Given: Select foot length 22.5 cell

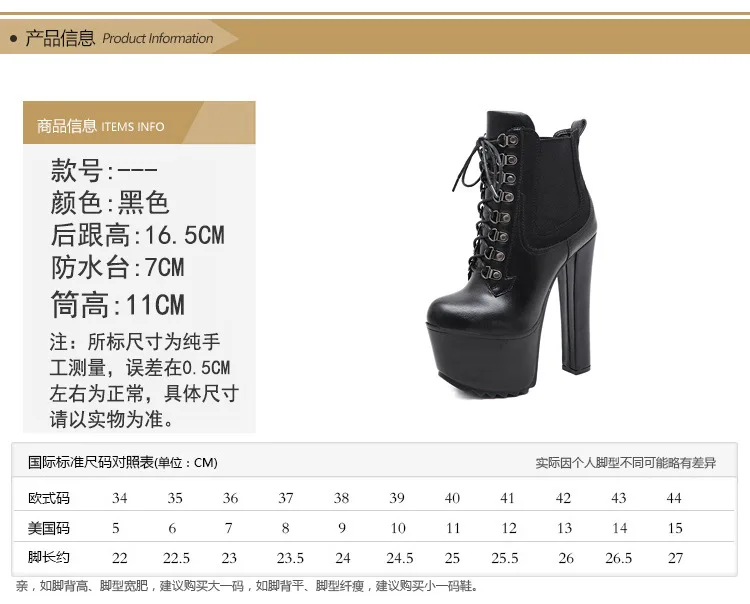Looking at the screenshot, I should [176, 558].
